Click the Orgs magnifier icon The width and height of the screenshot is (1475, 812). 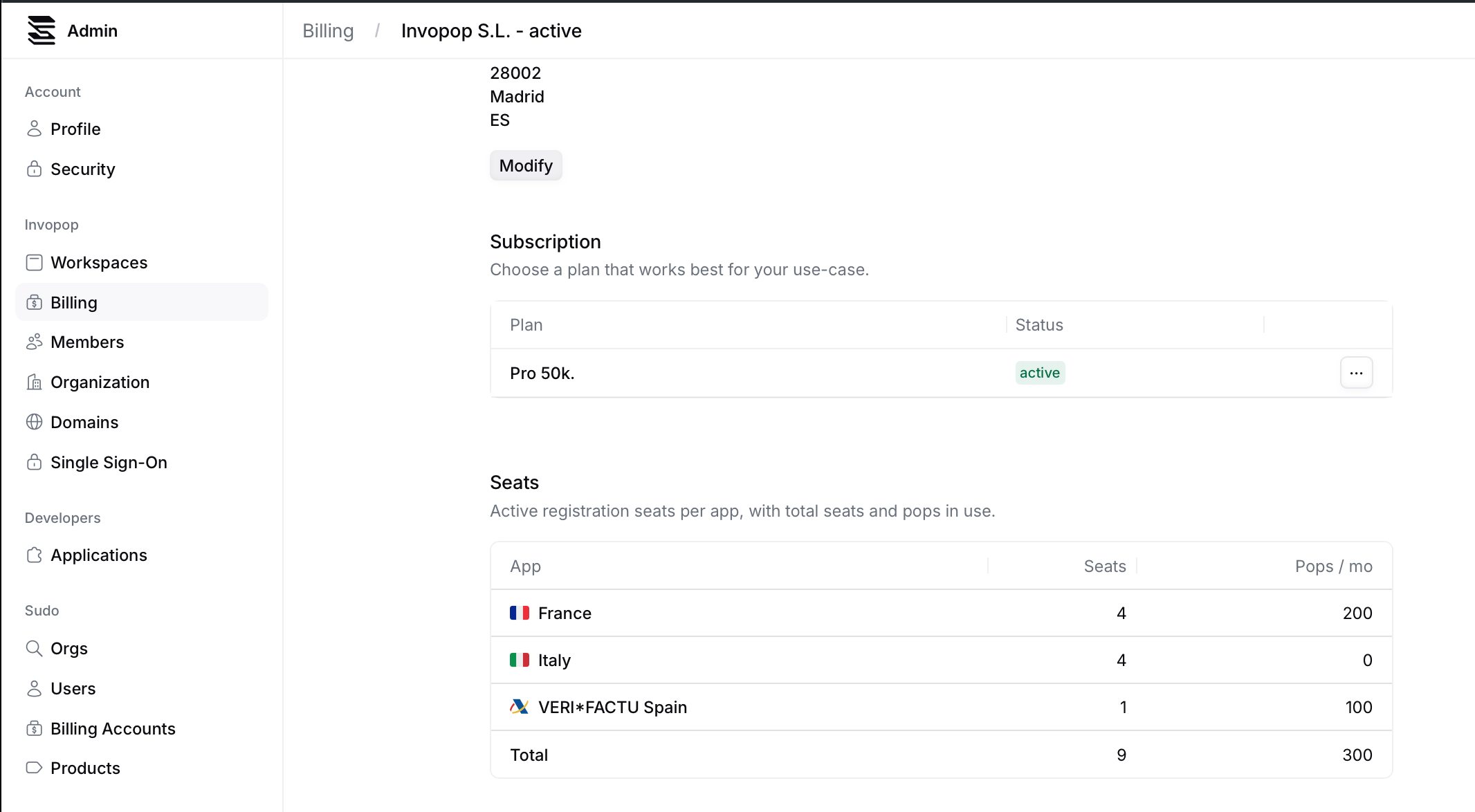pos(34,648)
